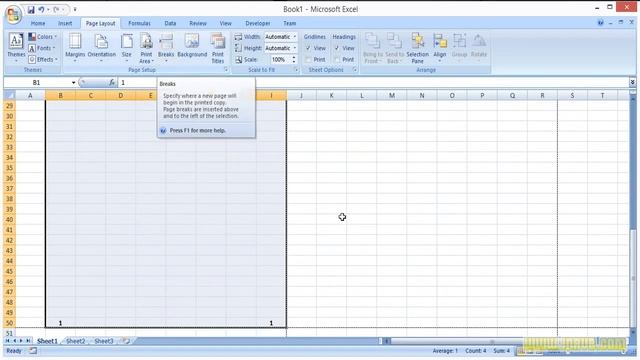Undo last action in Quick Access Toolbar
This screenshot has width=640, height=360.
point(41,9)
